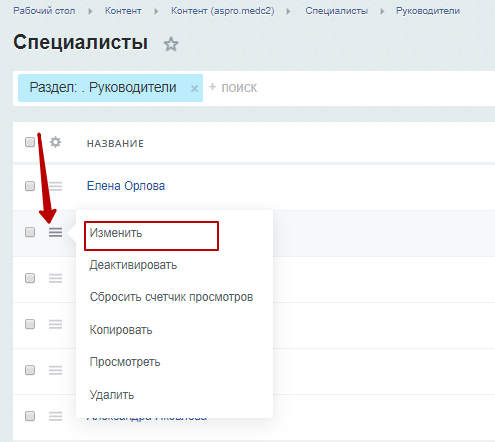Image resolution: width=495 pixels, height=442 pixels.
Task: Open the Елена Орлова specialist link
Action: pyautogui.click(x=126, y=186)
